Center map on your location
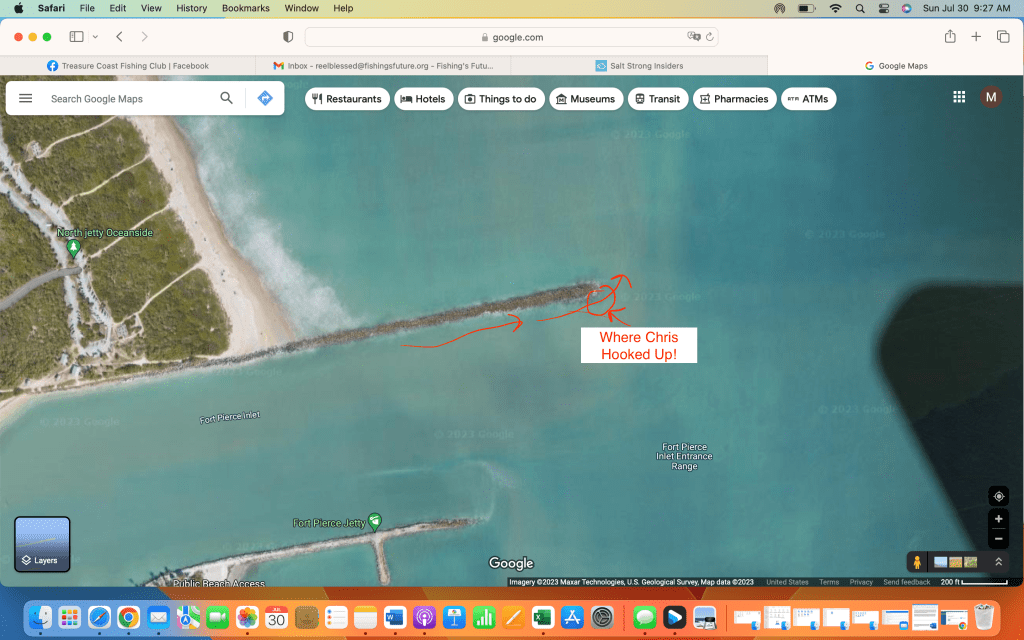 pyautogui.click(x=998, y=496)
